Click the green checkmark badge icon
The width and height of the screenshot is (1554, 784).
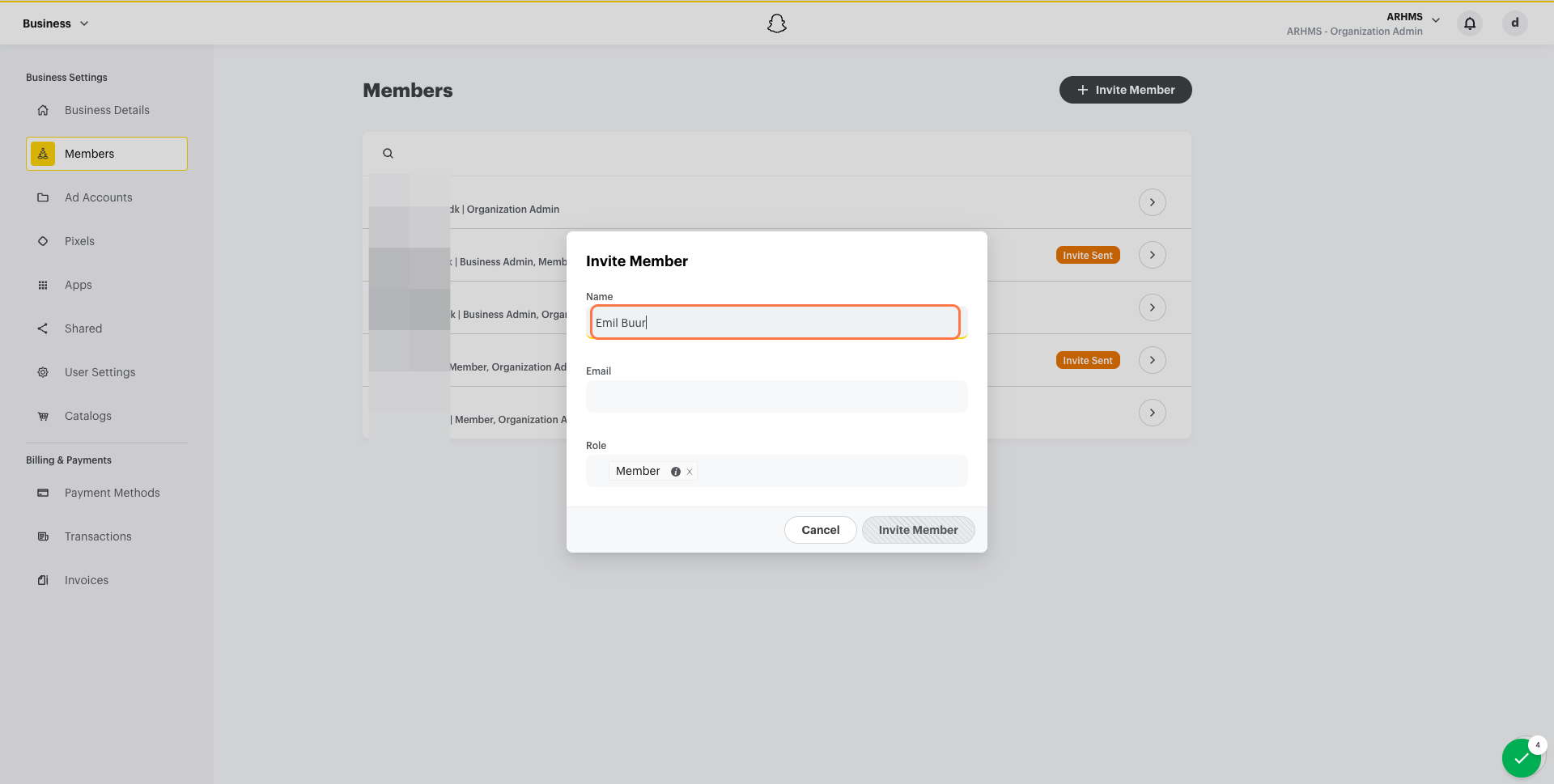[x=1522, y=758]
